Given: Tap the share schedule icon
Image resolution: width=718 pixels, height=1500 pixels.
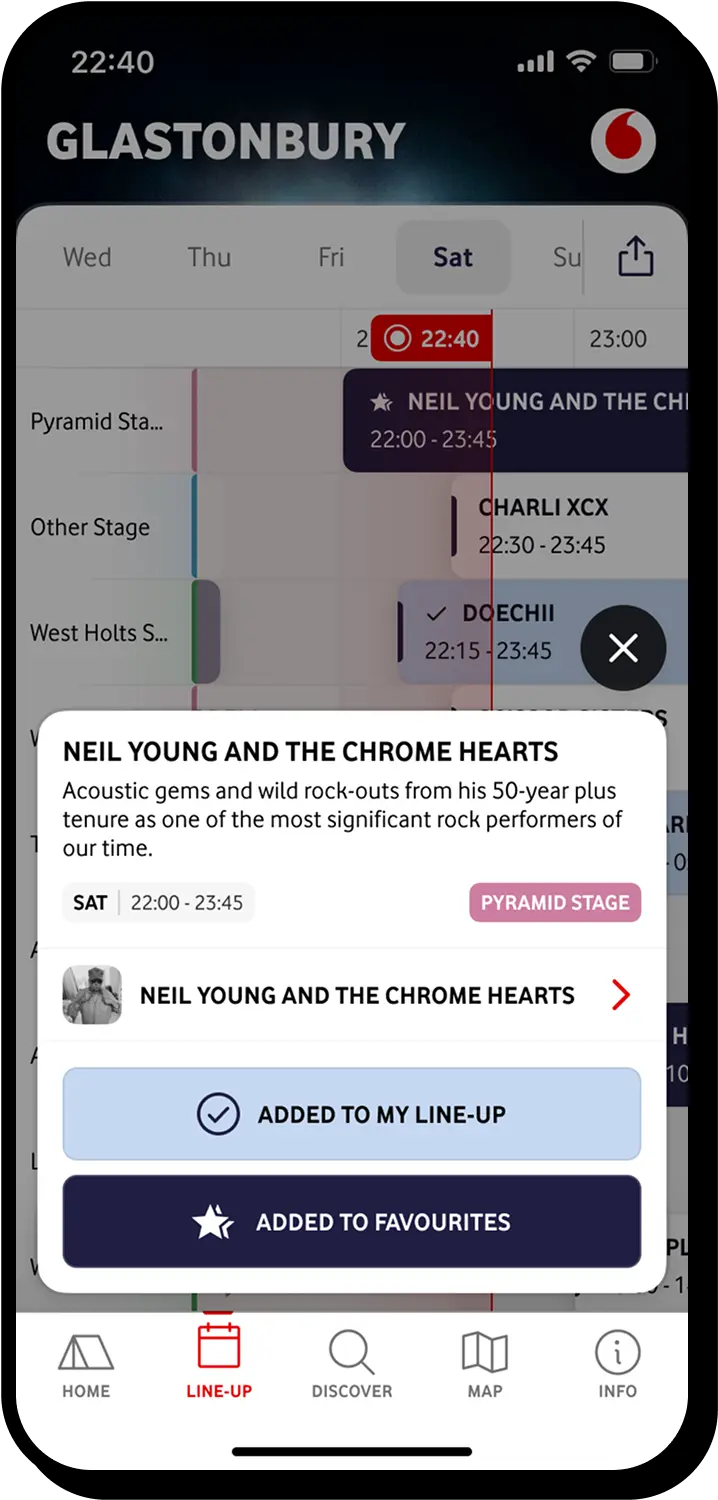Looking at the screenshot, I should (635, 257).
